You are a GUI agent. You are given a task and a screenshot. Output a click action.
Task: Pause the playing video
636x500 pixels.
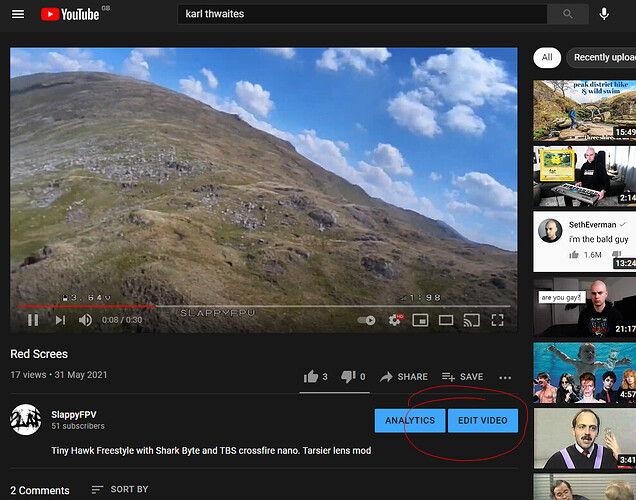[x=33, y=320]
